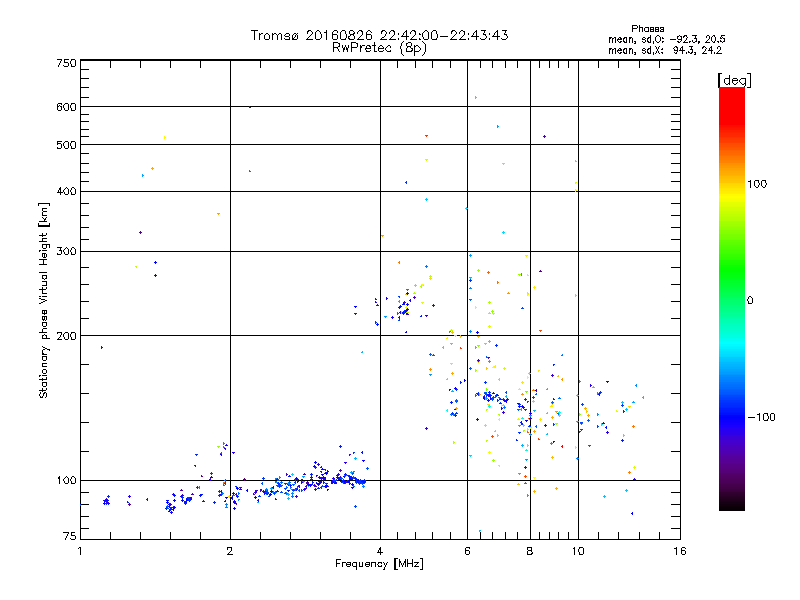Click the x-axis '2' MHz frequency label

coord(230,551)
